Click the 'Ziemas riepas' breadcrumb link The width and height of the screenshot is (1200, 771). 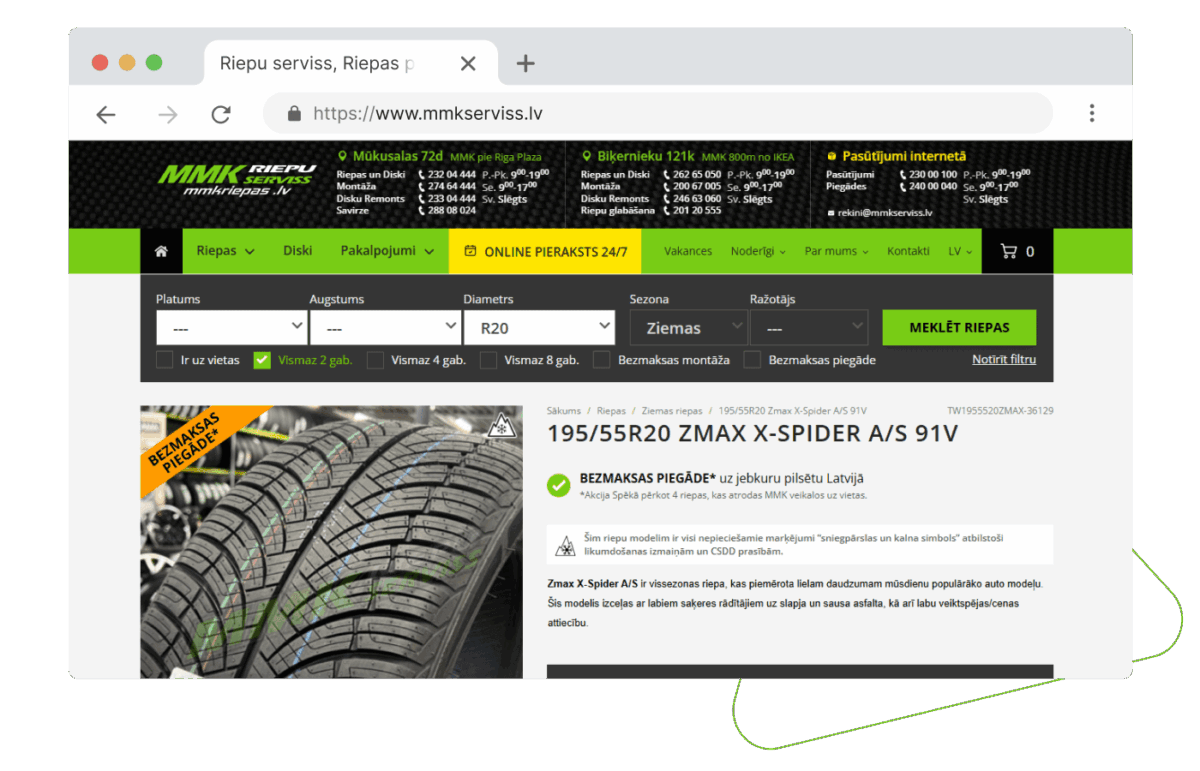670,411
